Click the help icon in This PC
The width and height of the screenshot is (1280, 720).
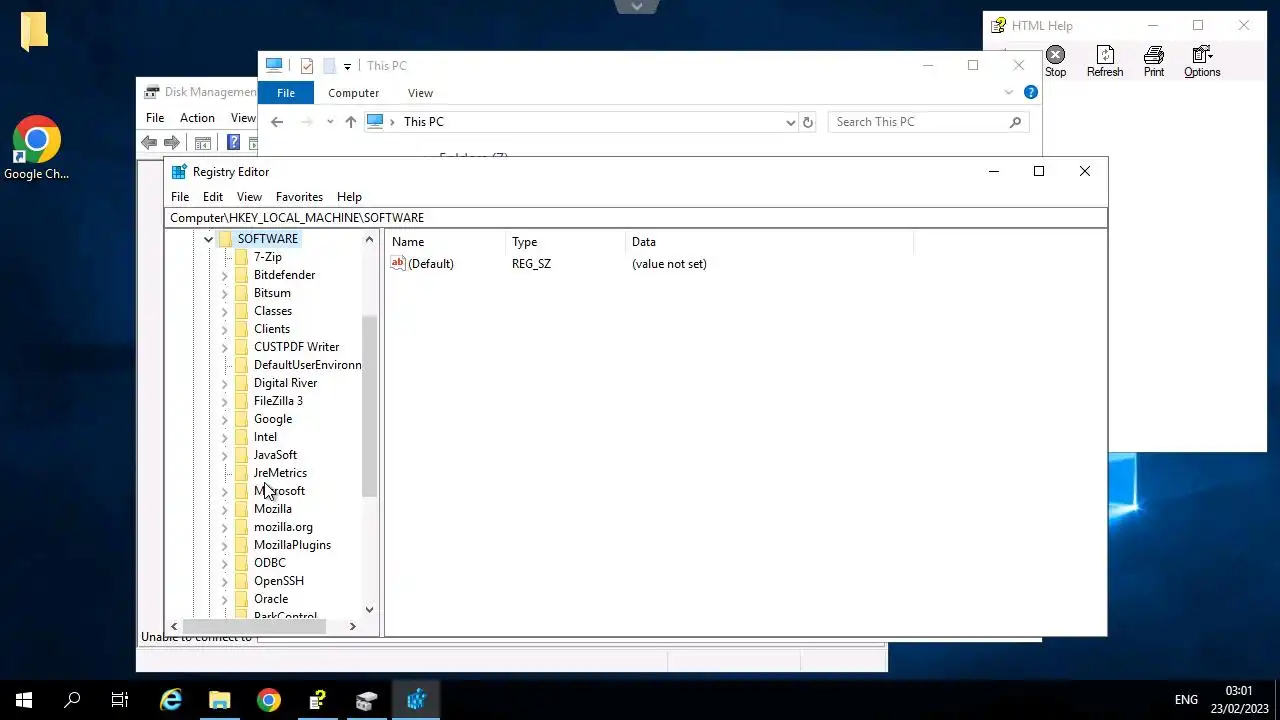click(x=1031, y=92)
